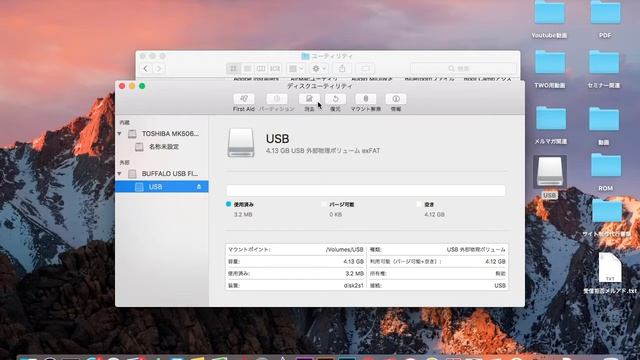
Task: Click the 接続 row in the info table
Action: pos(438,285)
